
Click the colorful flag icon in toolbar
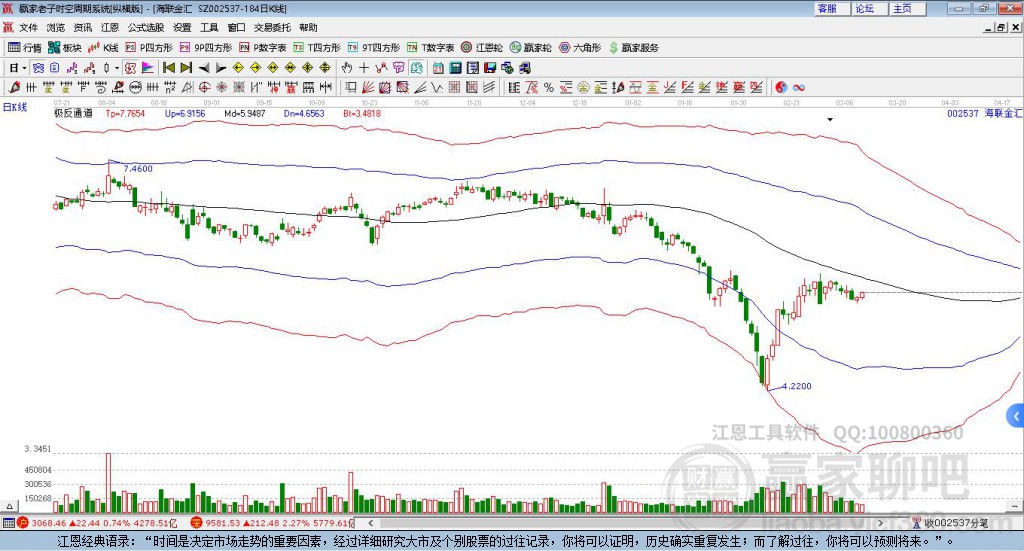pyautogui.click(x=148, y=68)
